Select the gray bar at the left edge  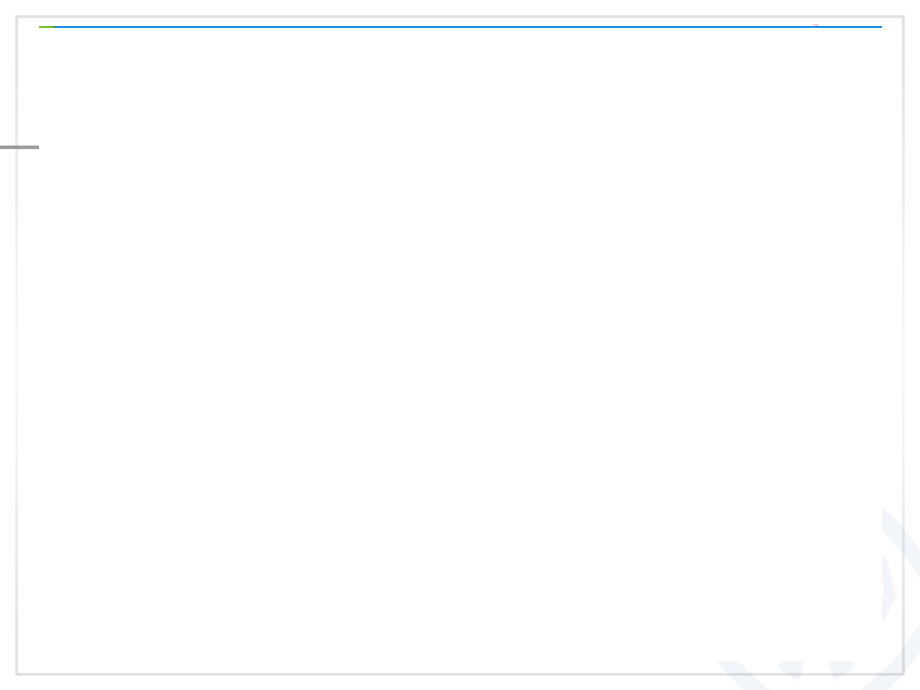point(19,147)
